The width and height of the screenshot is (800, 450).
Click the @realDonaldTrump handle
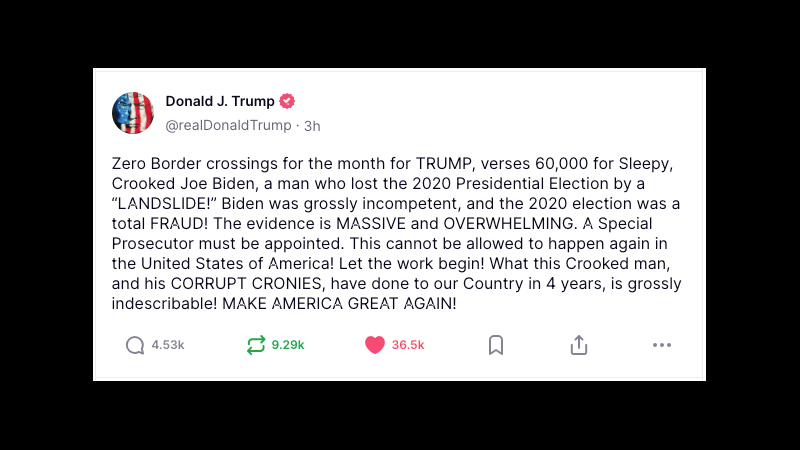click(228, 125)
